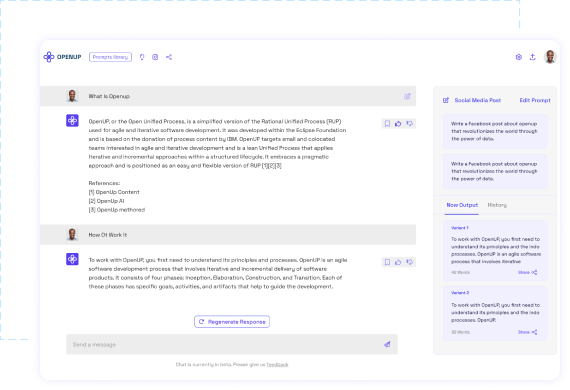Share Variant 2 output
570x390 pixels.
(x=527, y=332)
